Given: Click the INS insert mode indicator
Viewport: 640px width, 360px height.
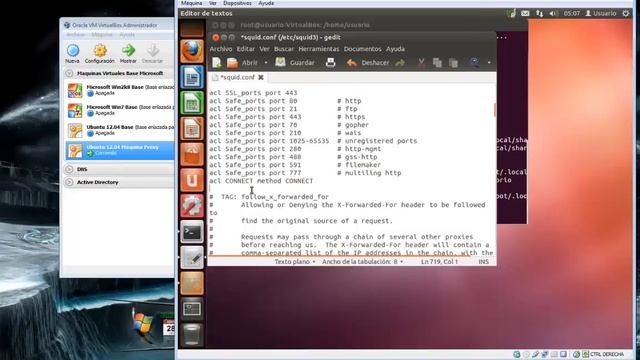Looking at the screenshot, I should click(483, 262).
